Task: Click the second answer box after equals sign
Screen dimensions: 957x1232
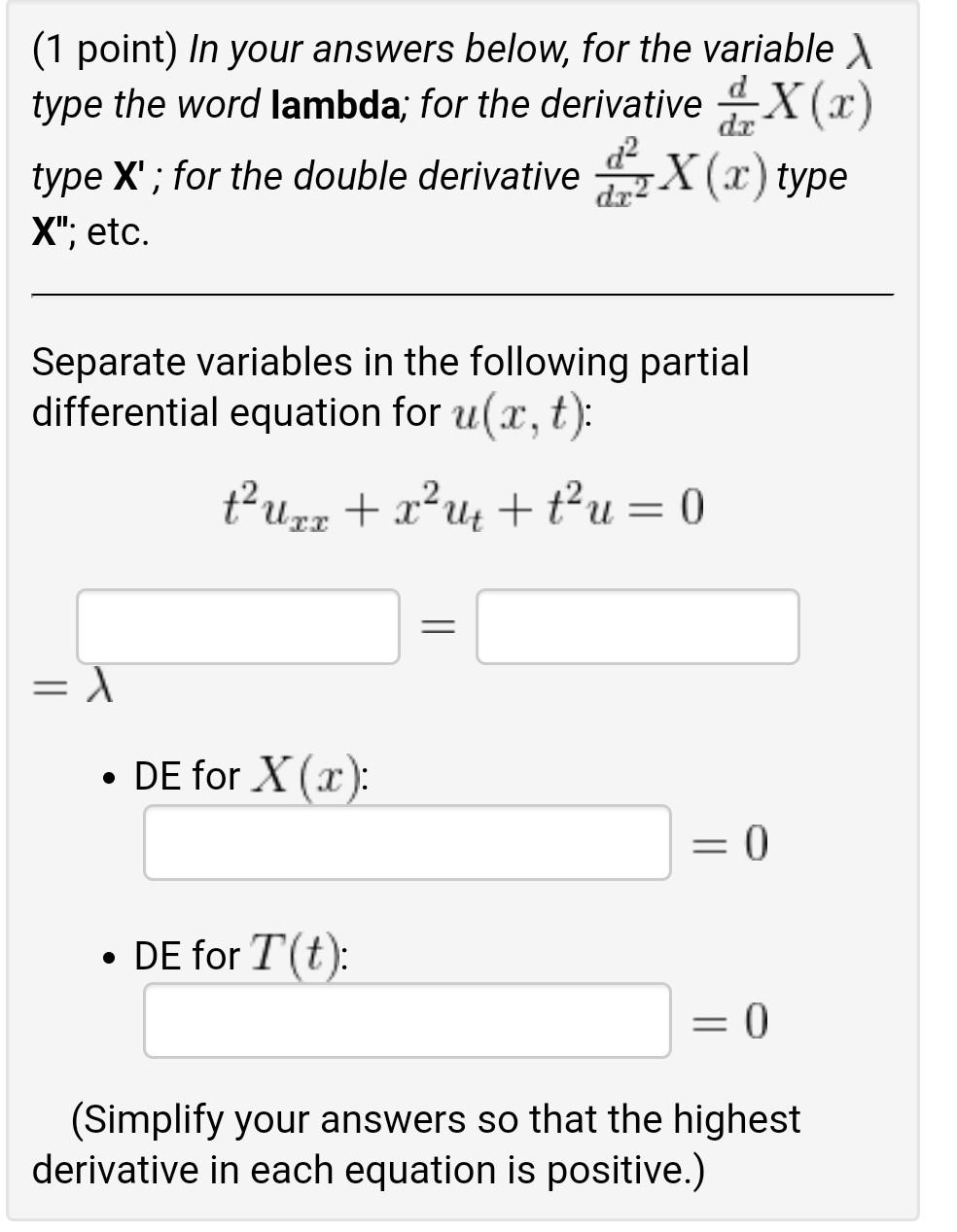Action: (636, 628)
